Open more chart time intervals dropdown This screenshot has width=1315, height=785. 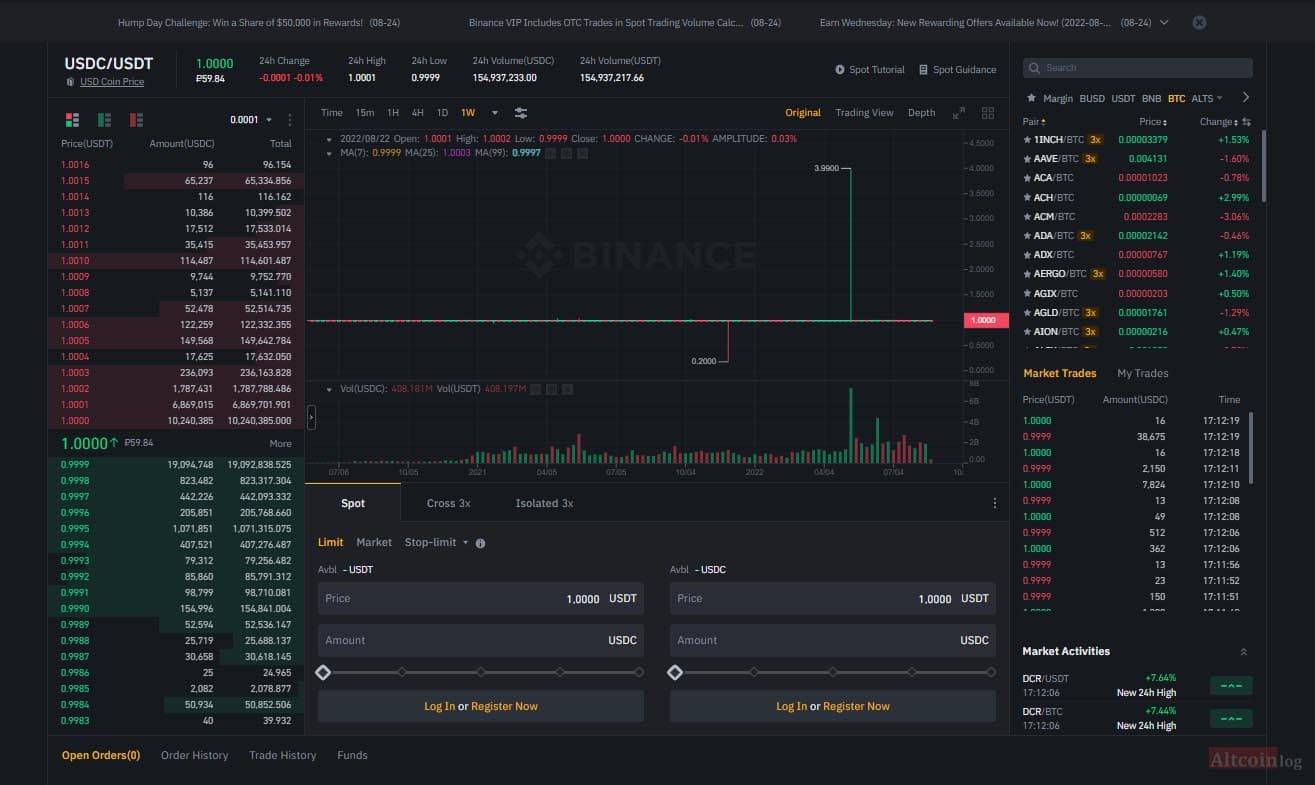(x=494, y=113)
